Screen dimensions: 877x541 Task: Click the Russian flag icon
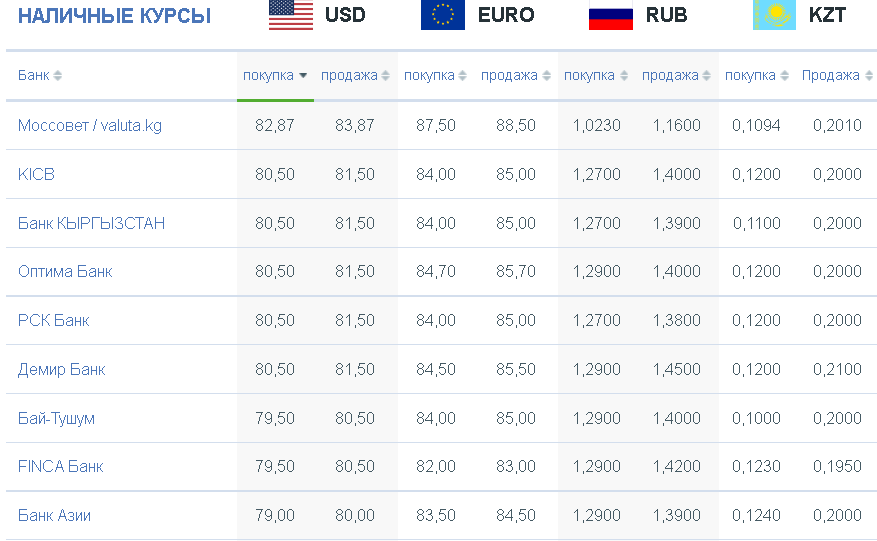click(x=610, y=16)
